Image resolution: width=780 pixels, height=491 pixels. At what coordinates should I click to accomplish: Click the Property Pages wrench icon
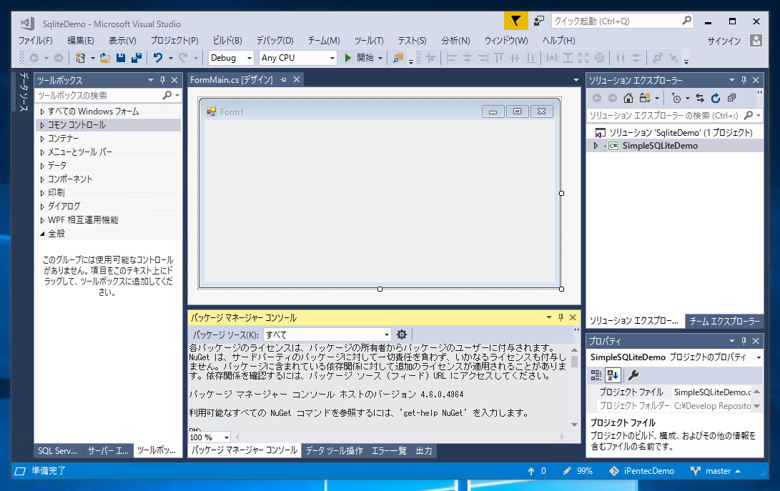pos(633,375)
